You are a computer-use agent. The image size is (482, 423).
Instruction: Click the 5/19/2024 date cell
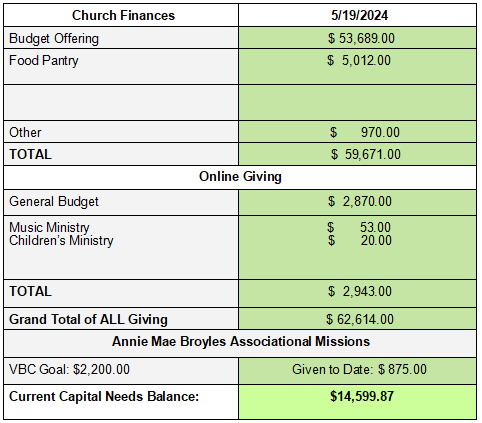[x=357, y=15]
